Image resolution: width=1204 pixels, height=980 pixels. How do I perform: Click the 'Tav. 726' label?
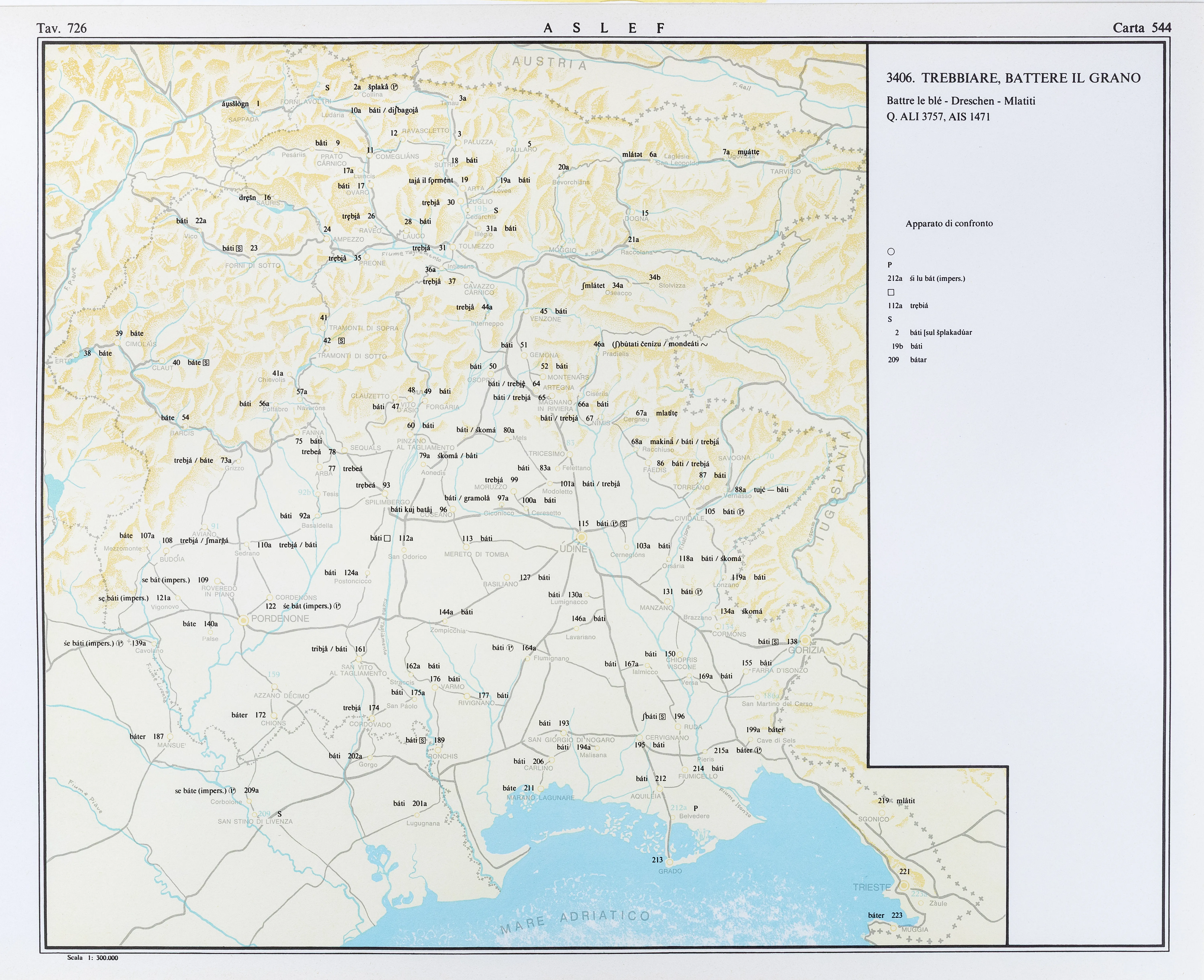[62, 28]
